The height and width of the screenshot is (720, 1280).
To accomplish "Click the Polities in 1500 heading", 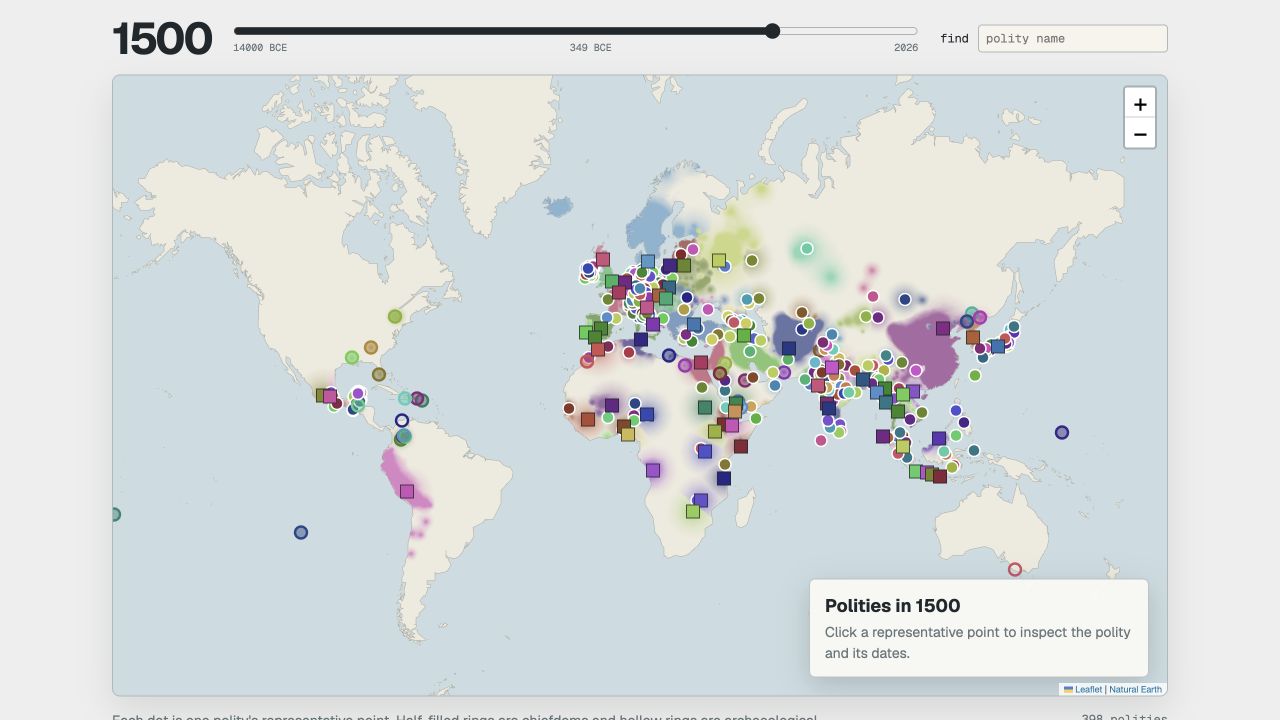I will click(x=892, y=605).
